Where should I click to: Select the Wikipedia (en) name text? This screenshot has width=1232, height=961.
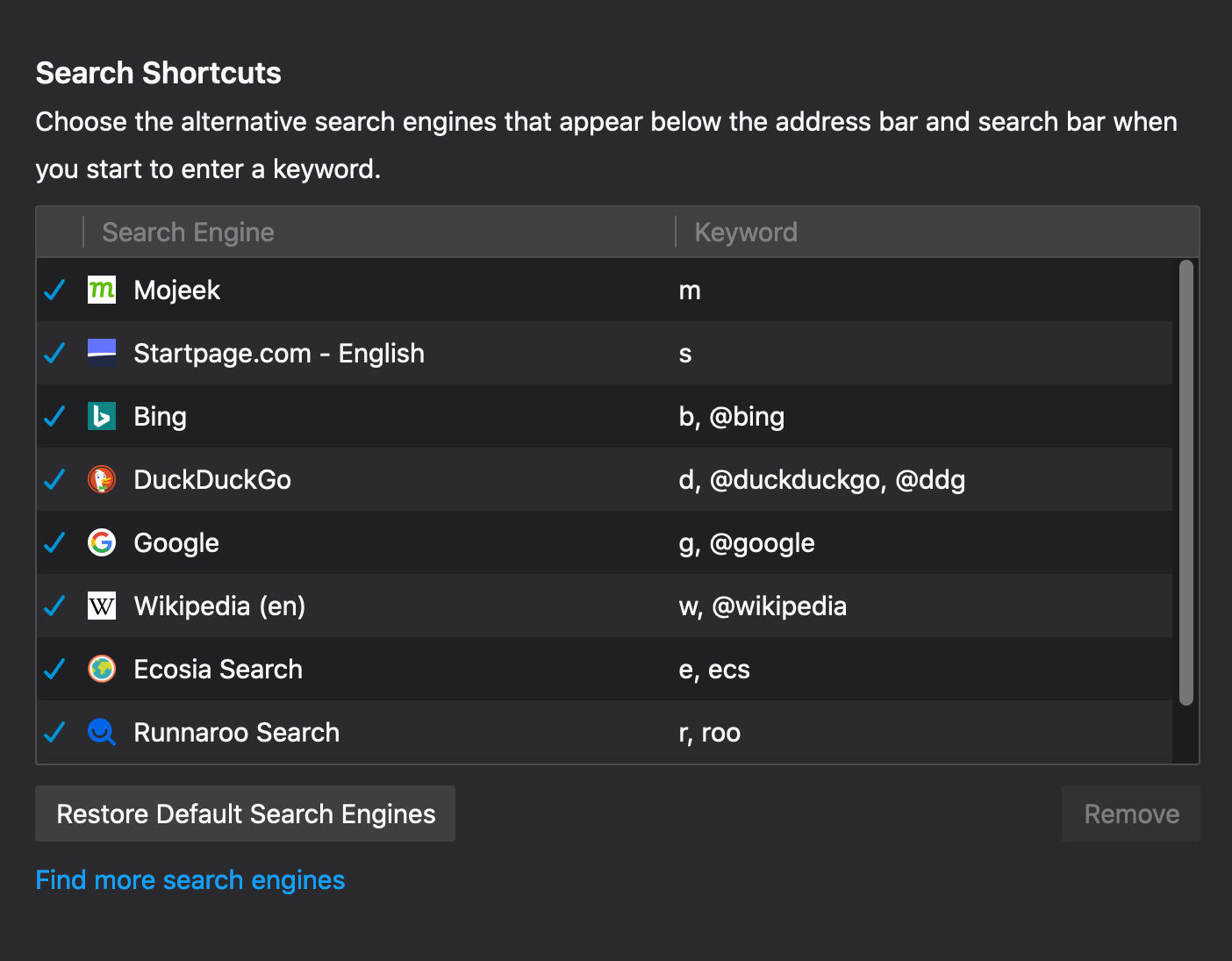[x=219, y=606]
